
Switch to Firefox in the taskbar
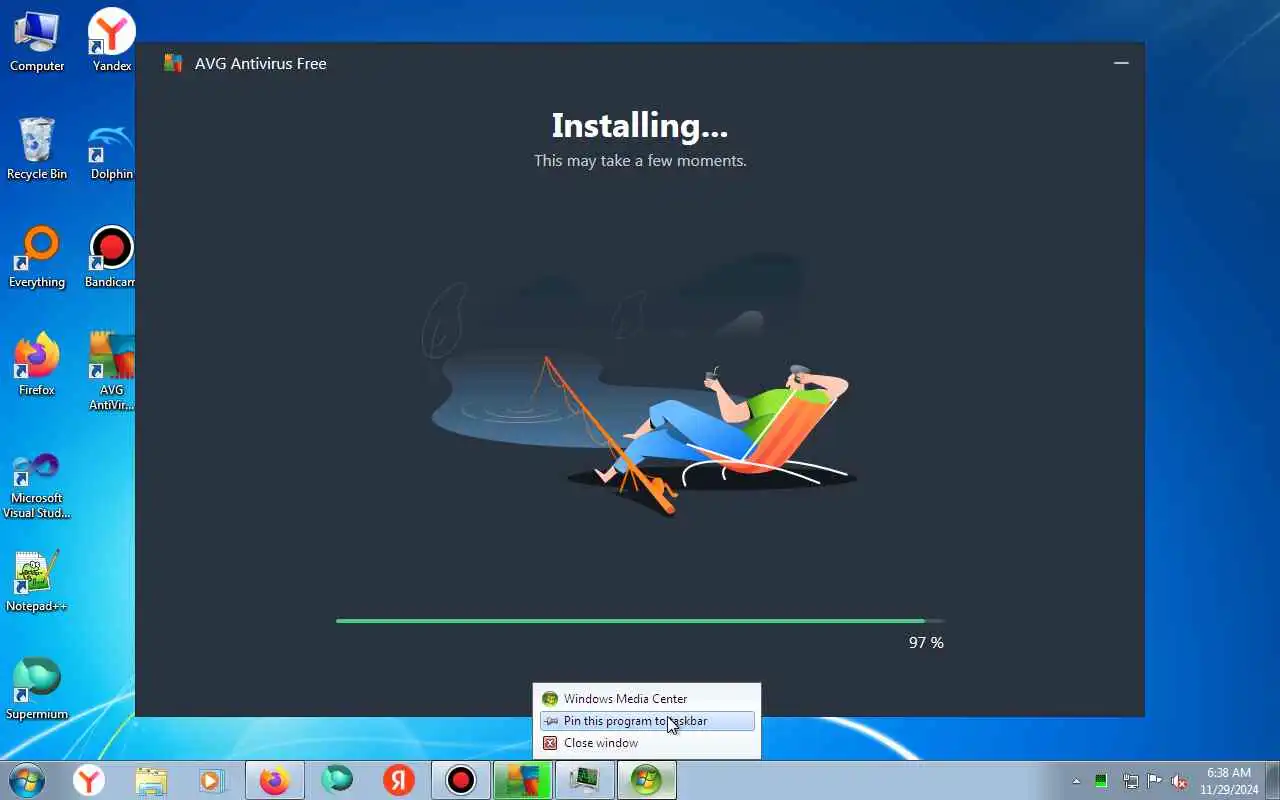coord(275,780)
